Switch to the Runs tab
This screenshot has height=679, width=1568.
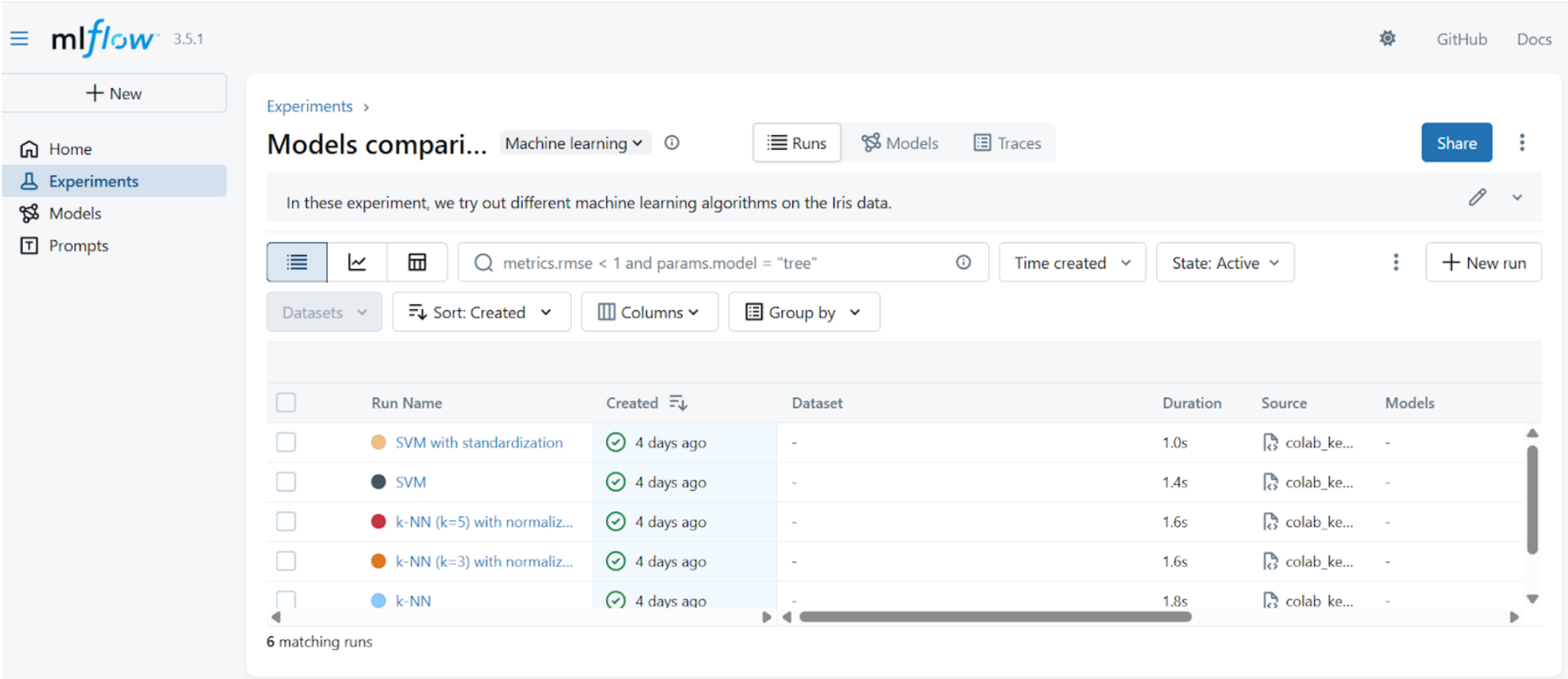click(797, 143)
